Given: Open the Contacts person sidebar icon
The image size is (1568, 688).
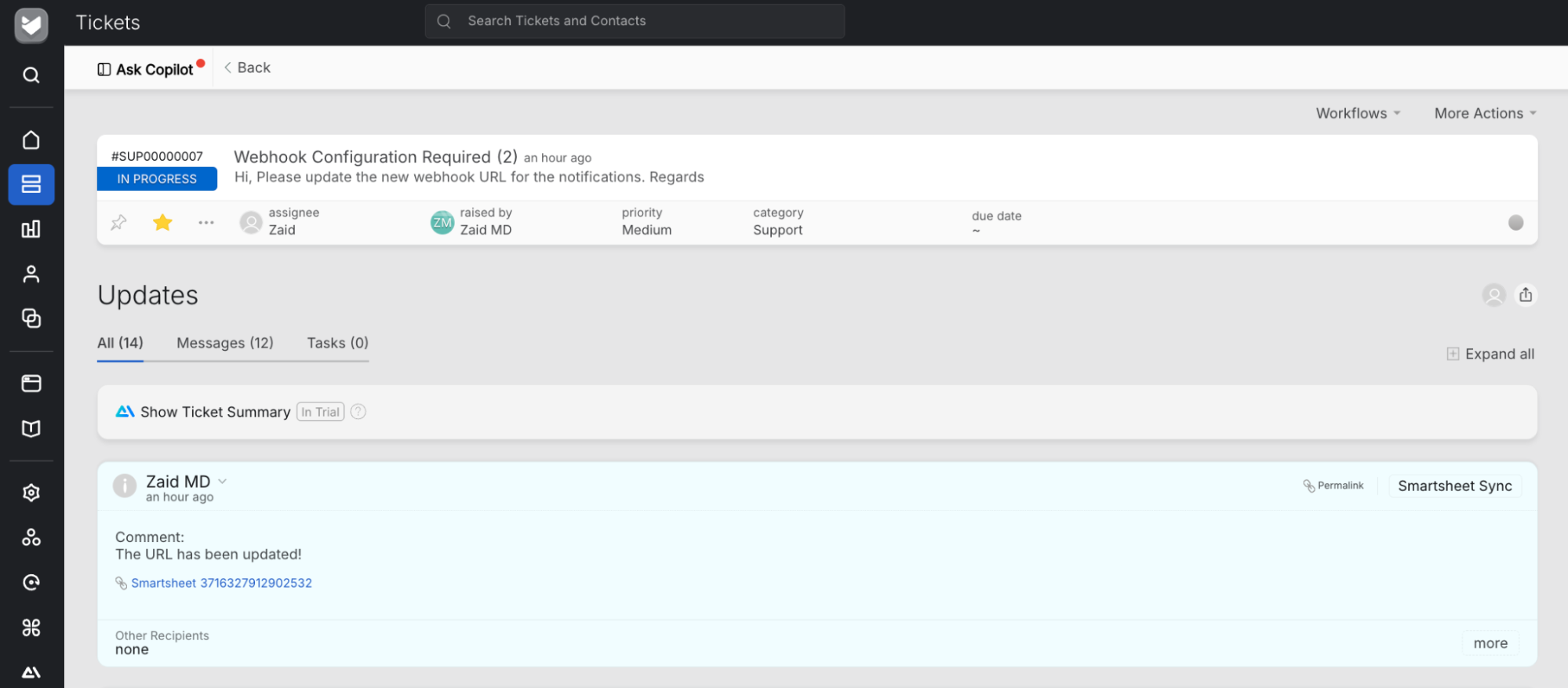Looking at the screenshot, I should point(31,274).
